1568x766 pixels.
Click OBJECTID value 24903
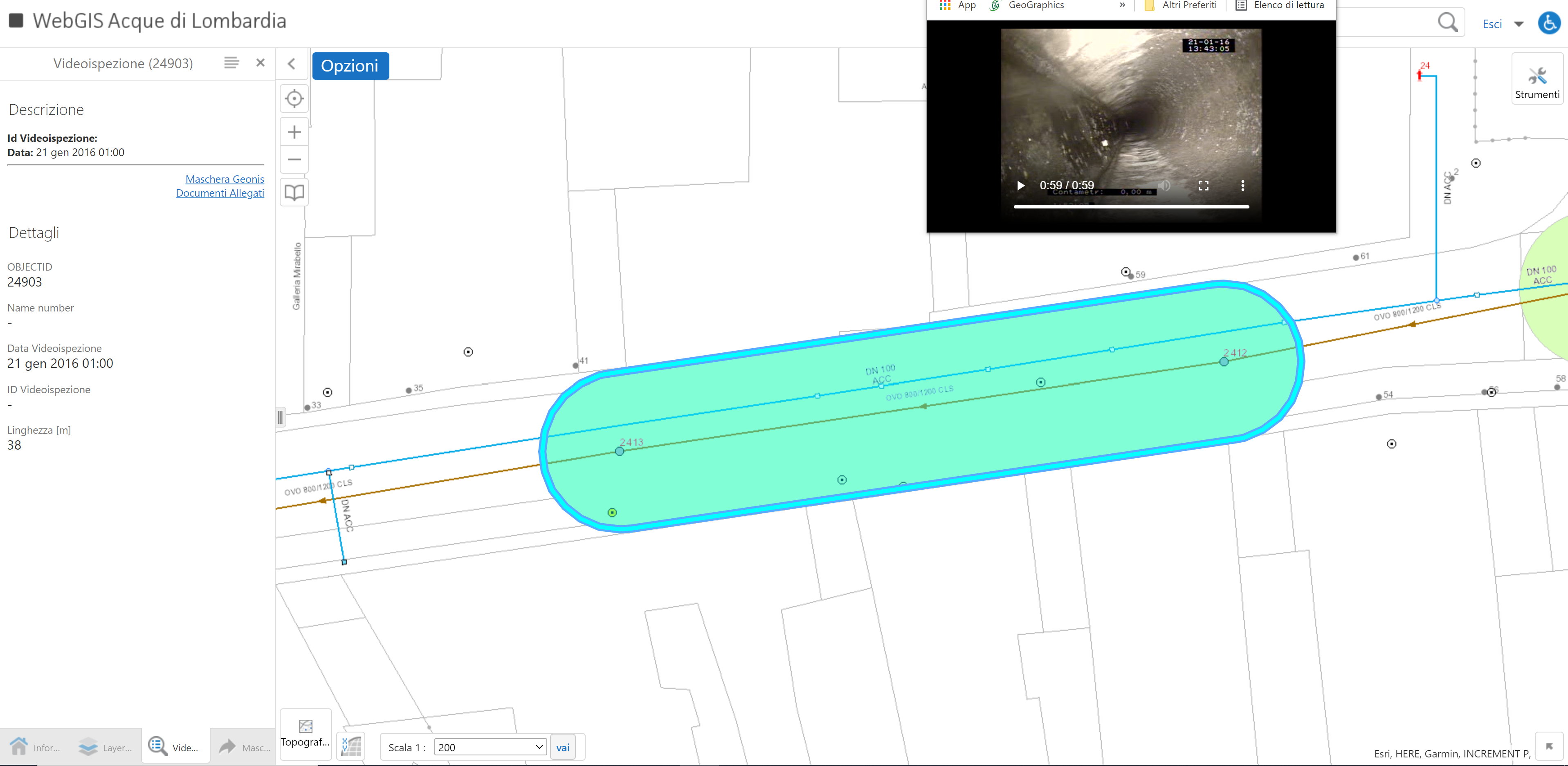(x=25, y=282)
